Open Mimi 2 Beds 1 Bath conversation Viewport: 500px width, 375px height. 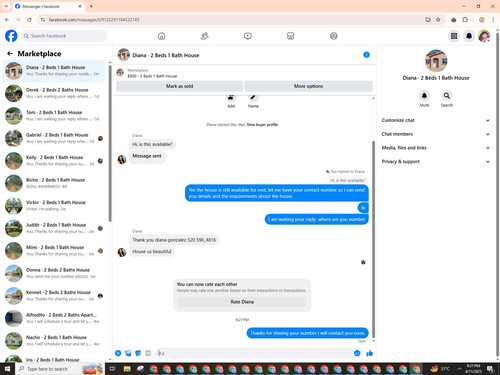[x=54, y=251]
